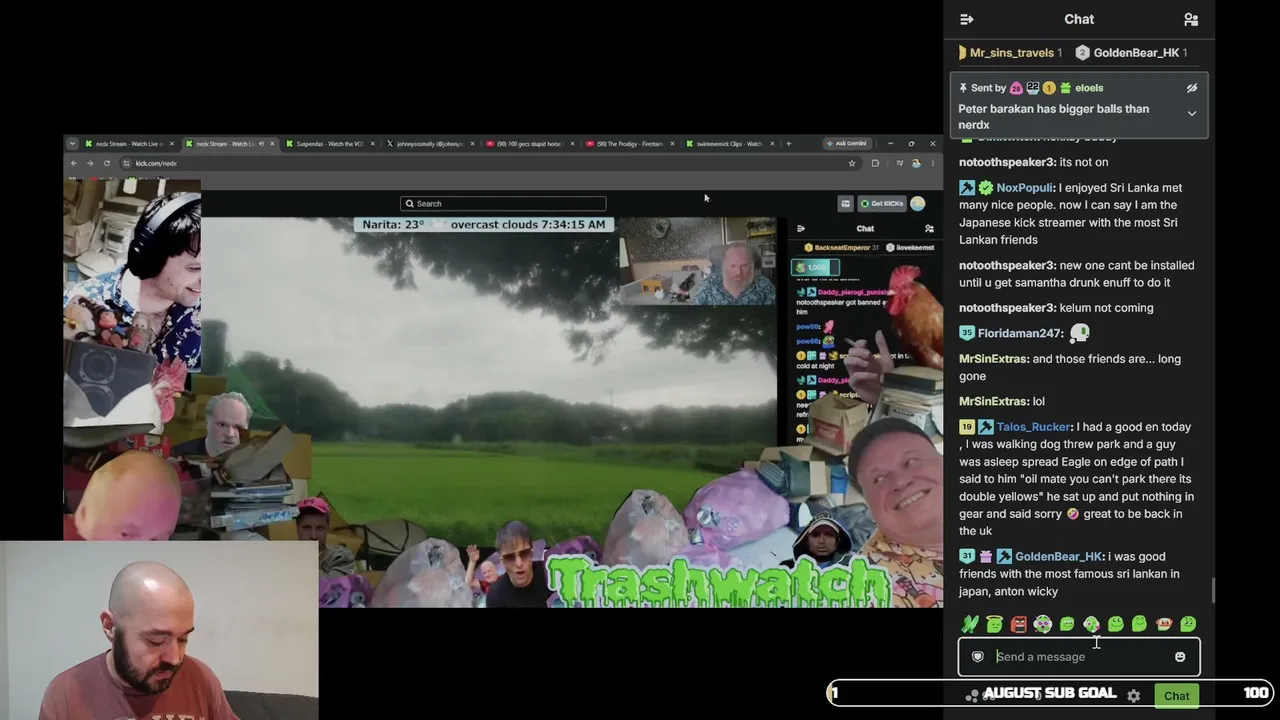Click MrSinExtras name on 'lol' message

coord(993,401)
